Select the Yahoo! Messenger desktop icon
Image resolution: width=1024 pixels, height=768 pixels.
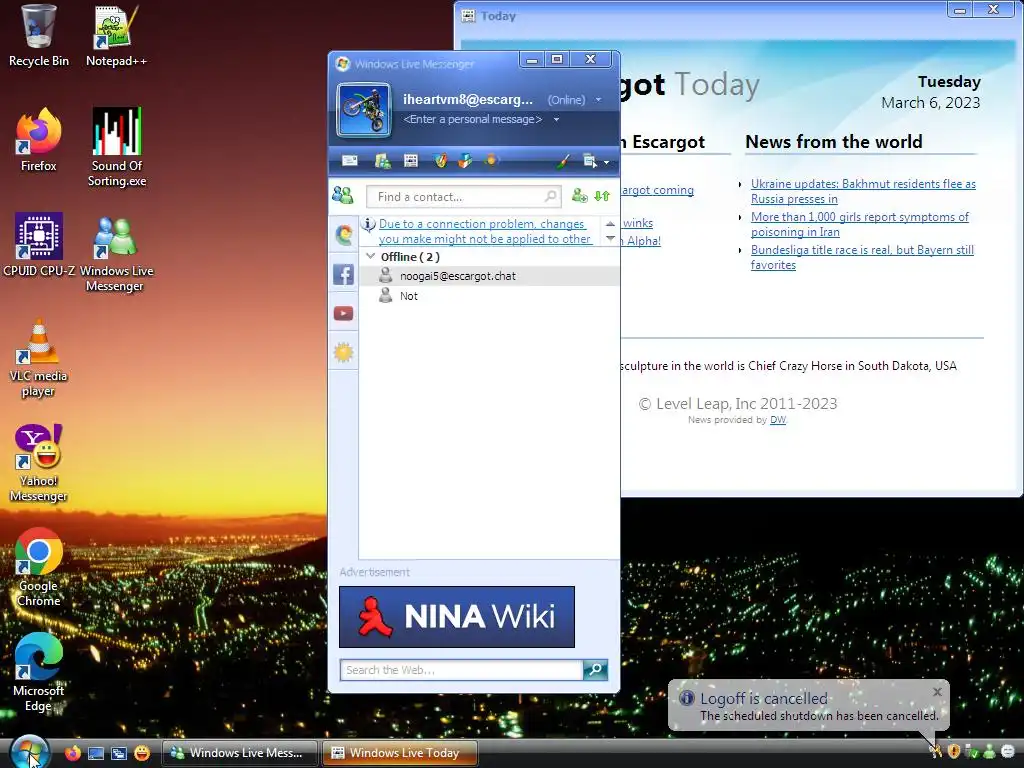pos(39,463)
